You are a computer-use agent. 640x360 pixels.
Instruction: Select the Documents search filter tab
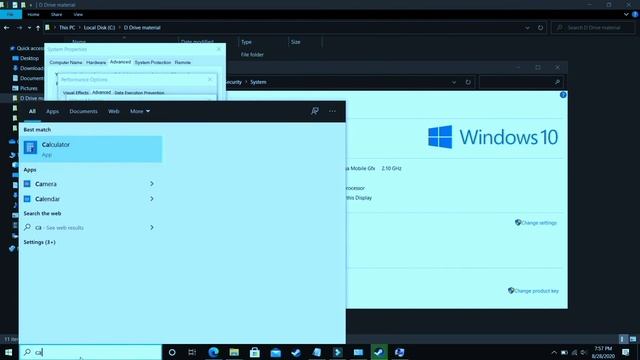83,111
